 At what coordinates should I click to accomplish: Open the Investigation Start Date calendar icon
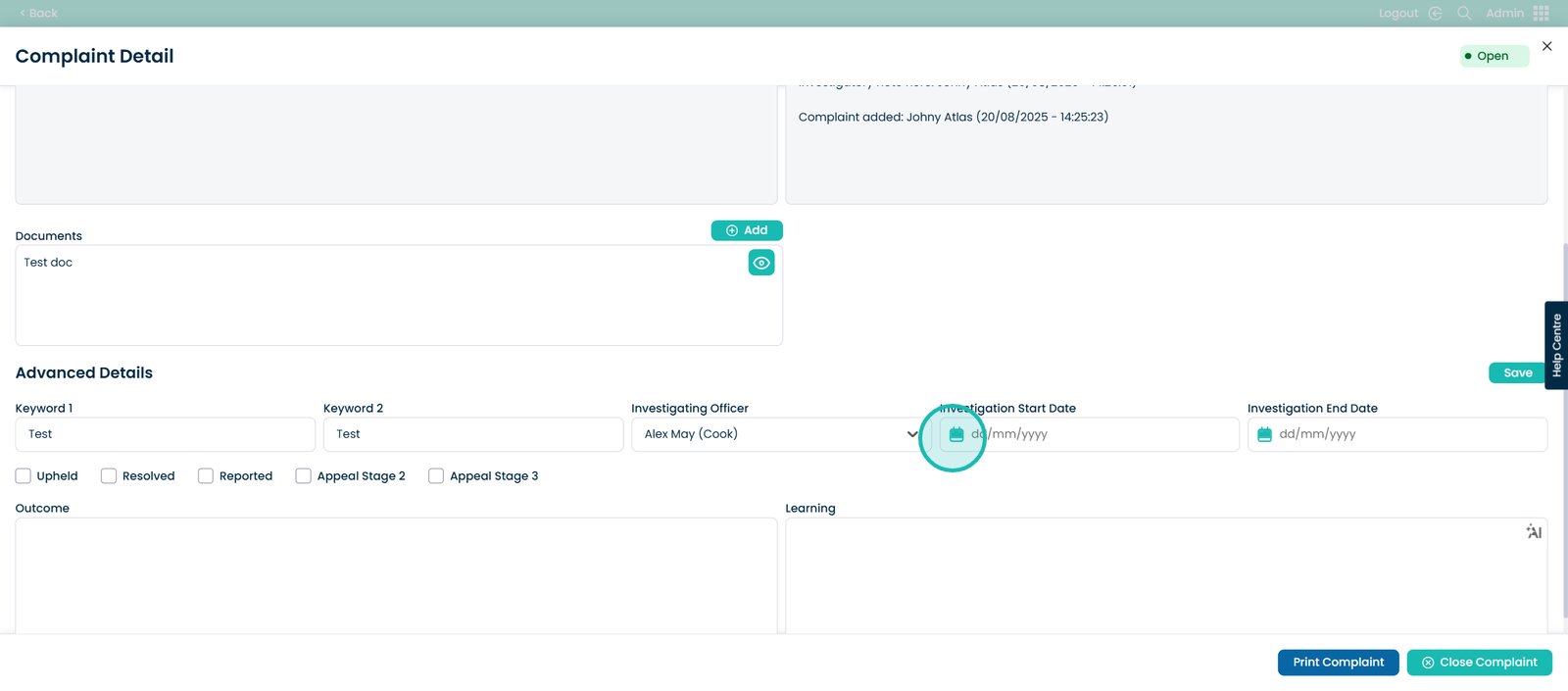coord(956,434)
